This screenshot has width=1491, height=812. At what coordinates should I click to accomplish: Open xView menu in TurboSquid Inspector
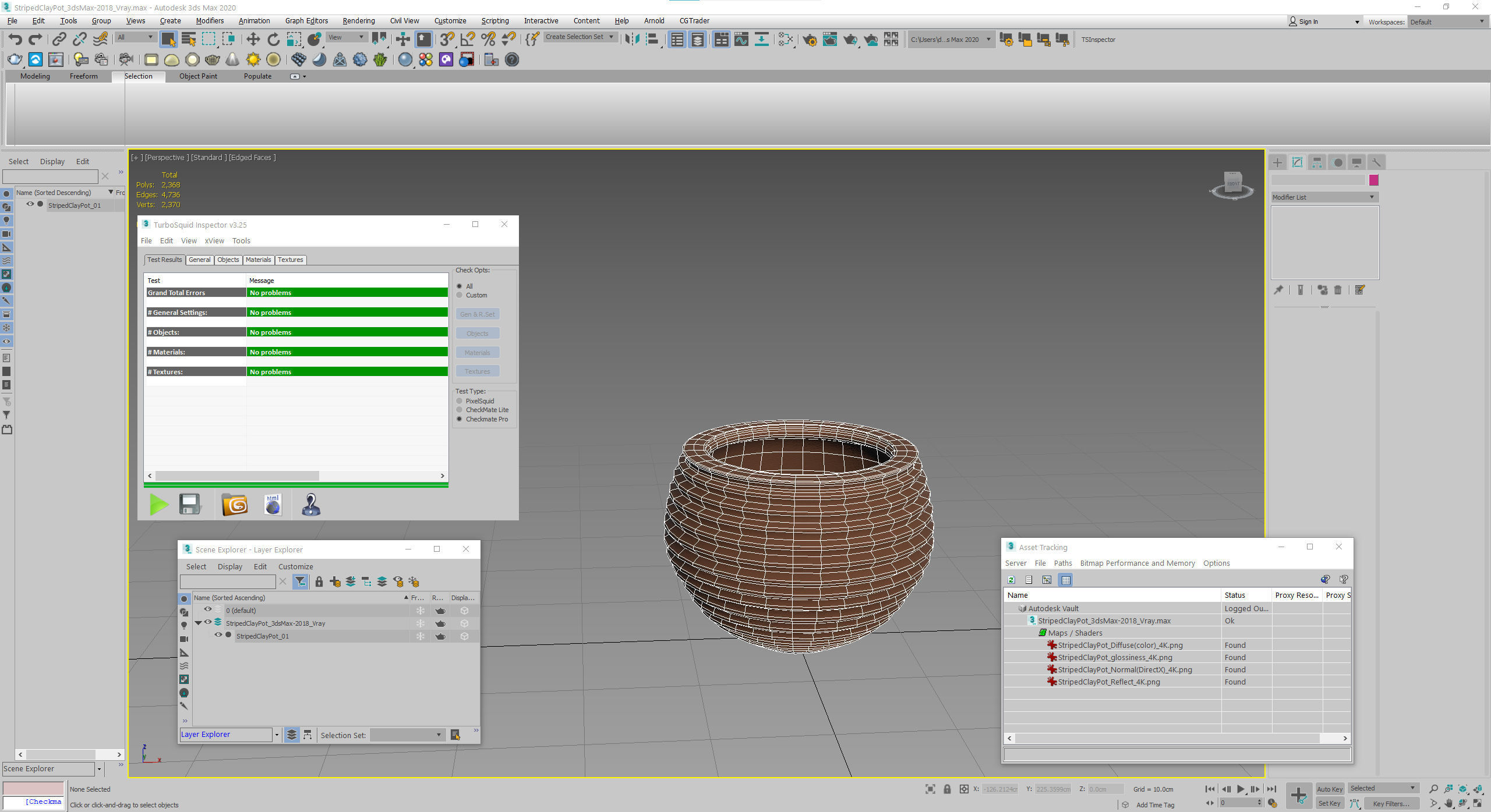214,240
